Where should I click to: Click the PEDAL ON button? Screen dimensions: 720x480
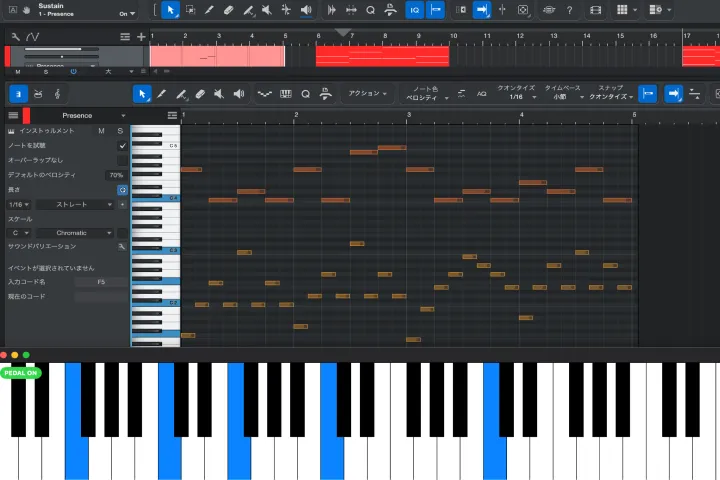coord(21,373)
